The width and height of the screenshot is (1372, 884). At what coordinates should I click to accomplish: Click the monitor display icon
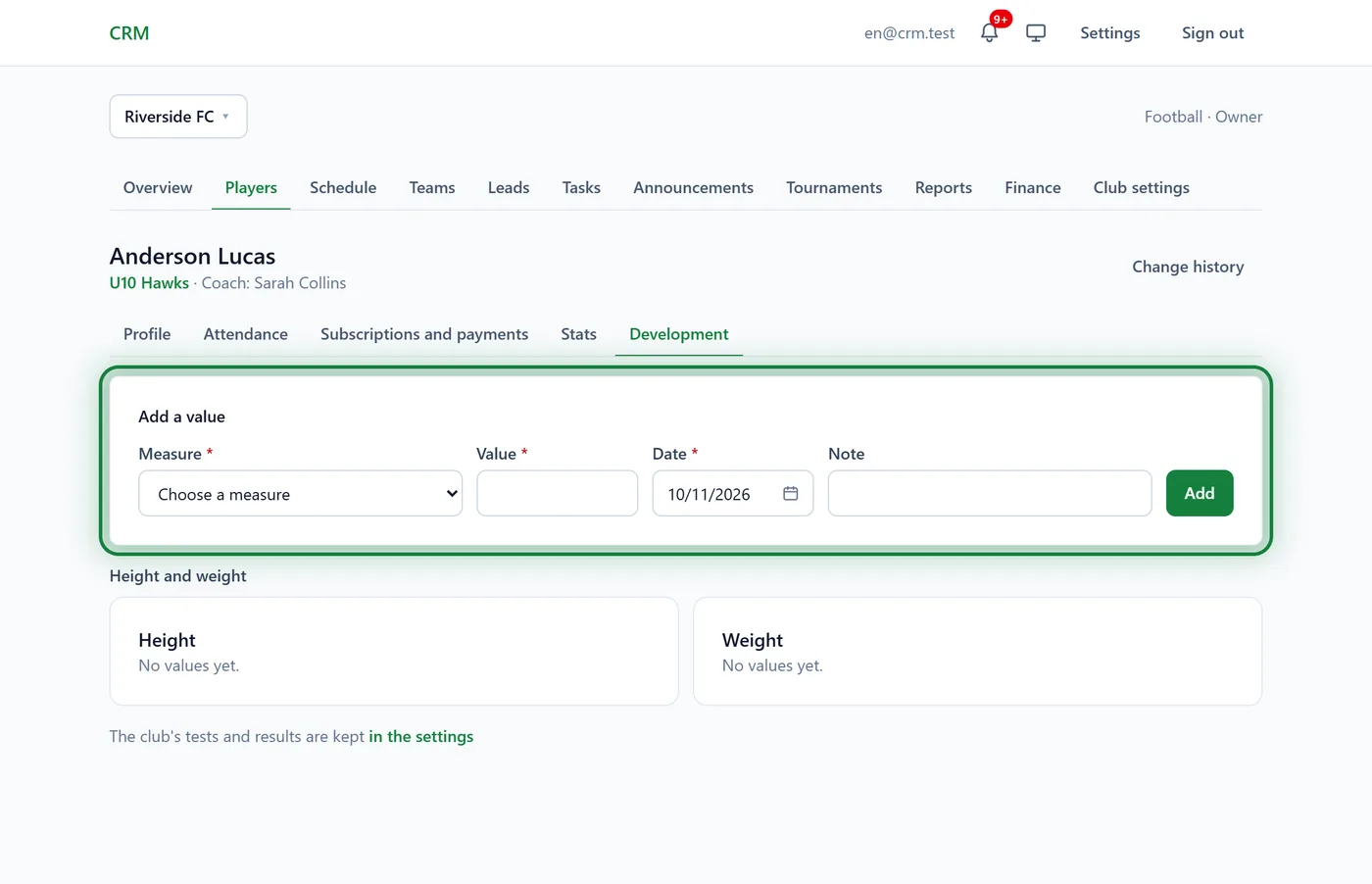1036,33
